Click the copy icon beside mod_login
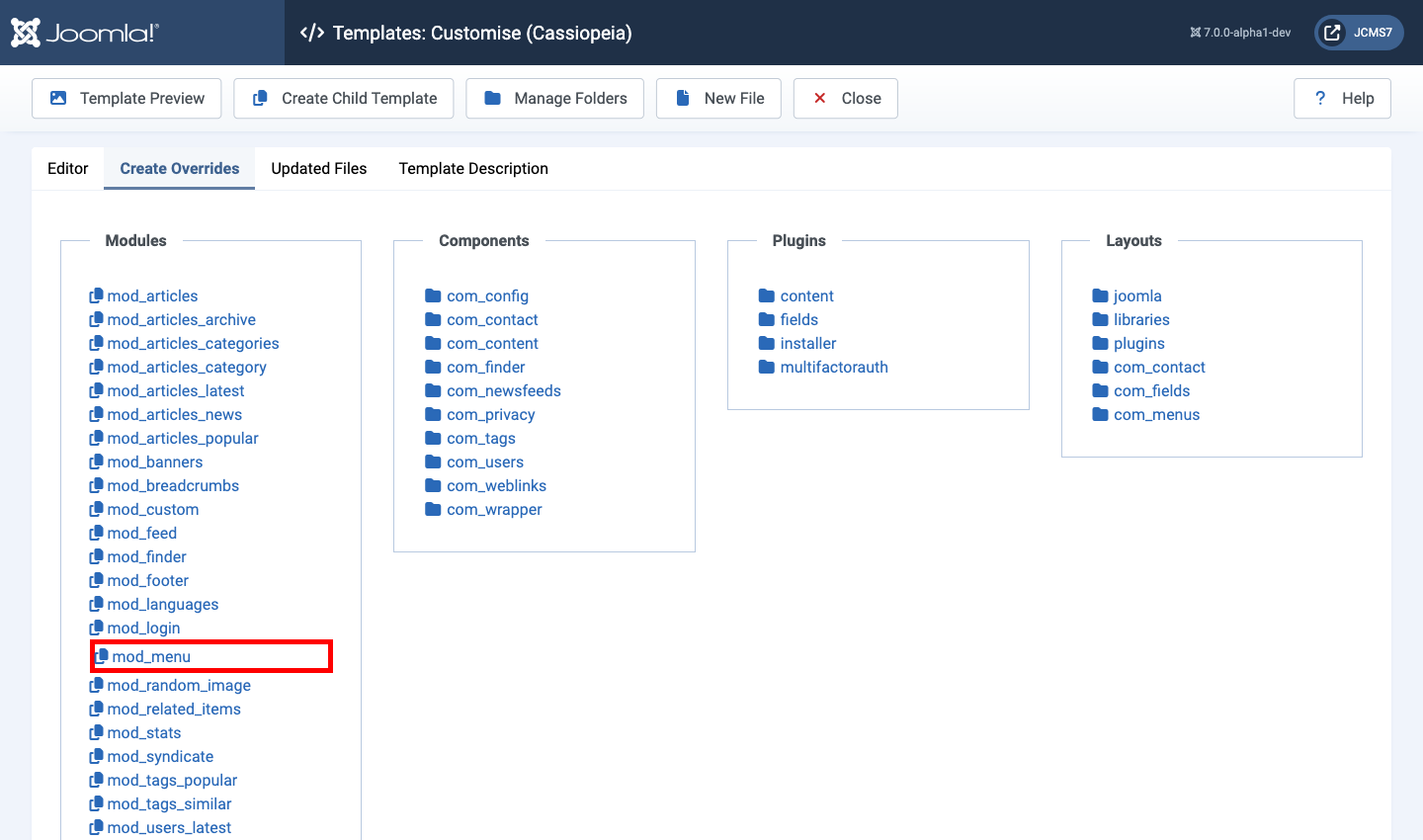The width and height of the screenshot is (1423, 840). pos(96,628)
